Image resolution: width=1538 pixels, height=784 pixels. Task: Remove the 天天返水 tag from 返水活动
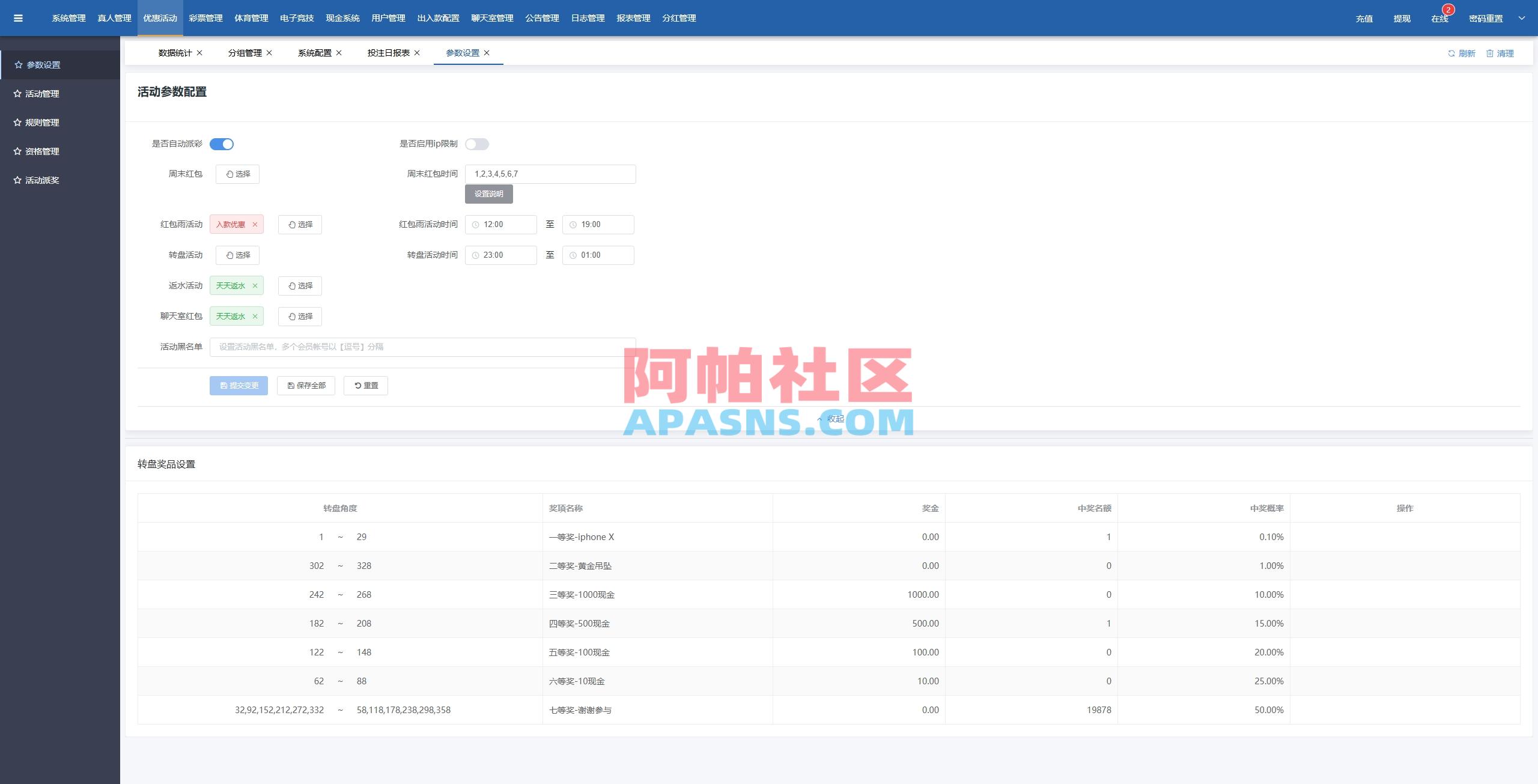[255, 285]
